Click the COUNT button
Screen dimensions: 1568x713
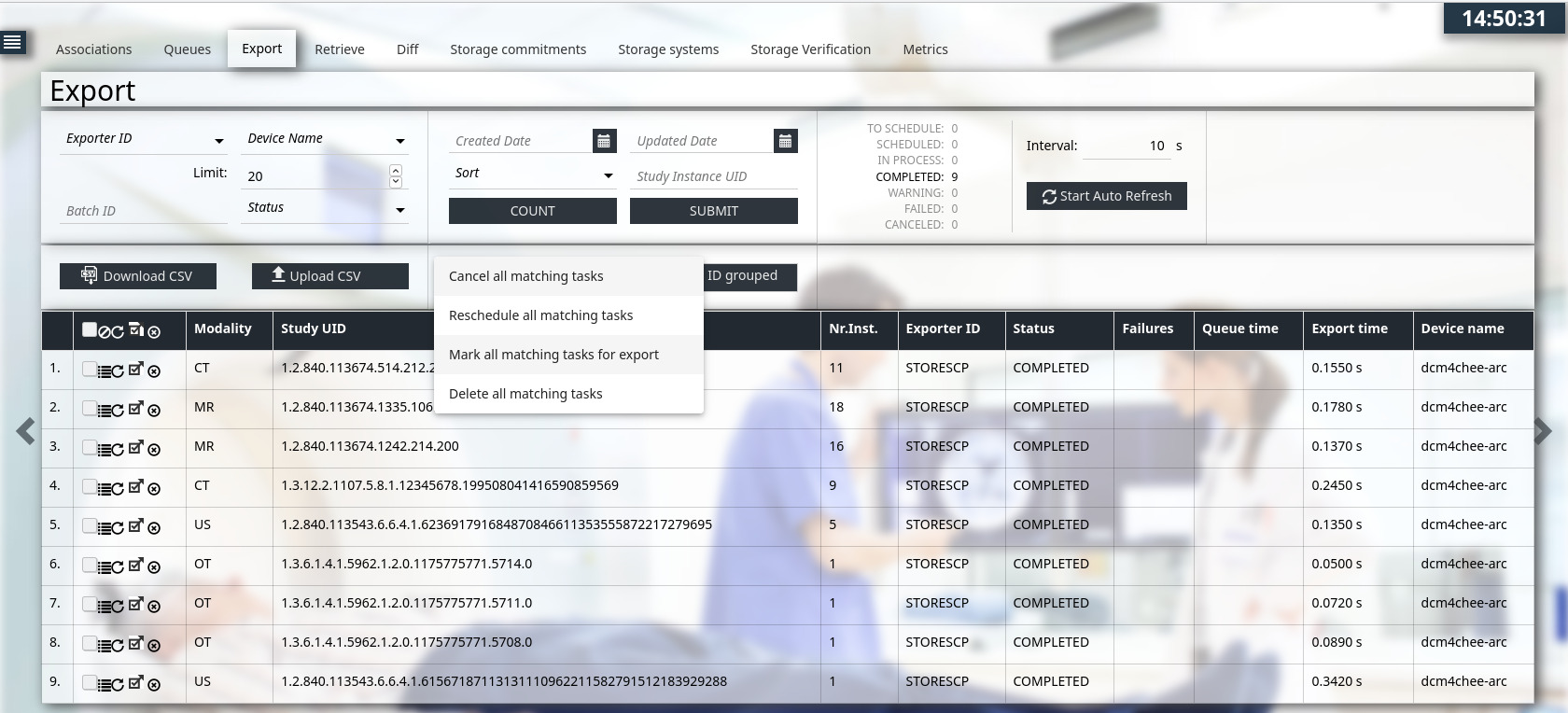click(533, 211)
